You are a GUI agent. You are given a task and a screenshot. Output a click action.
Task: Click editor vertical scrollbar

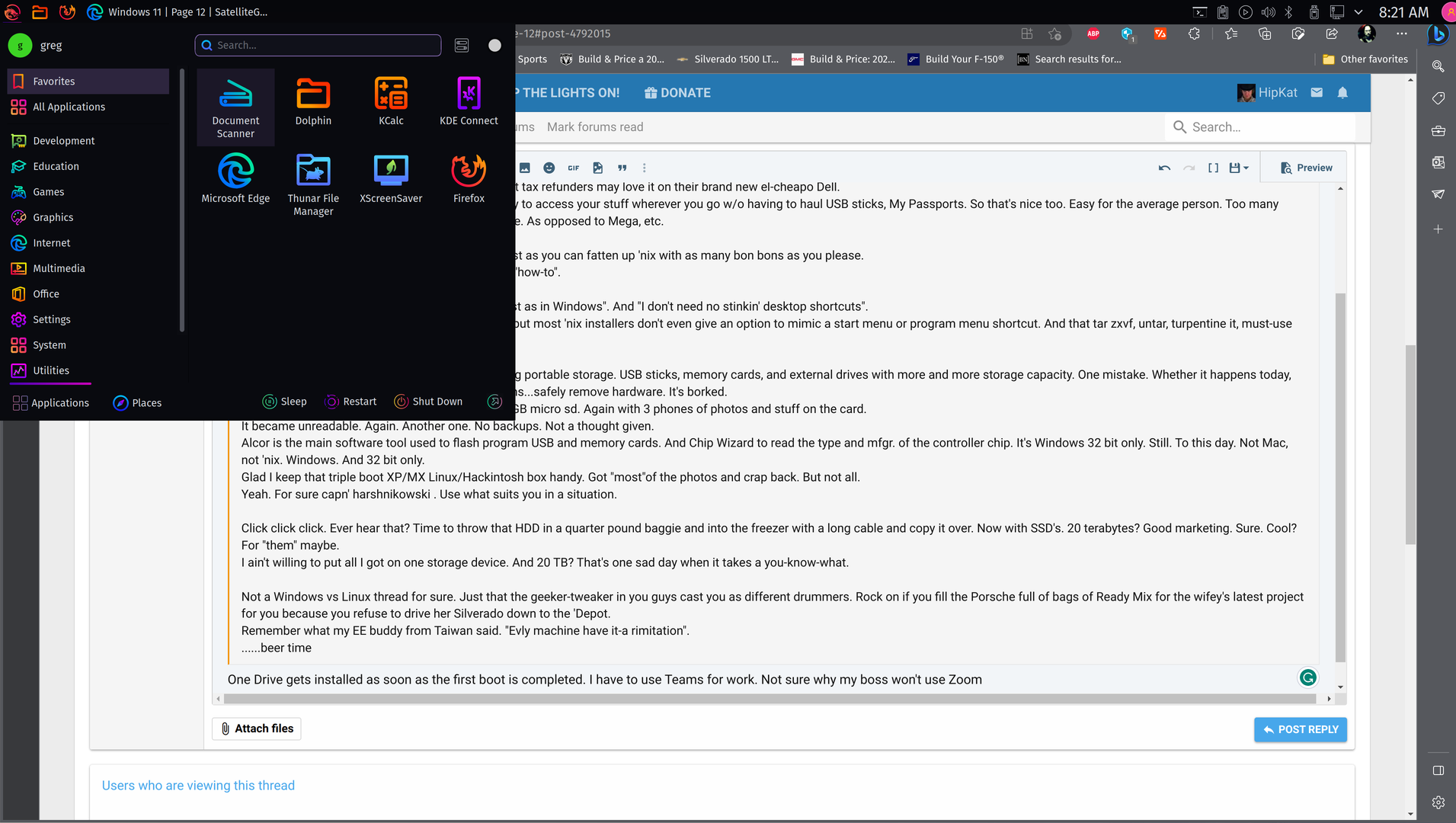point(1340,476)
